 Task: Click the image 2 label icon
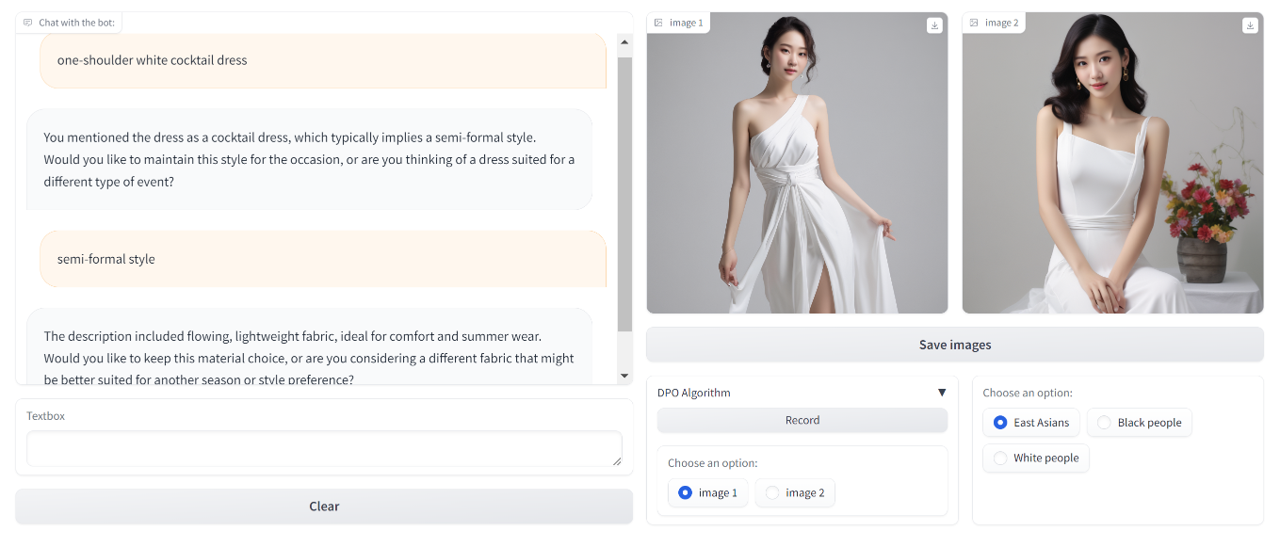[974, 23]
